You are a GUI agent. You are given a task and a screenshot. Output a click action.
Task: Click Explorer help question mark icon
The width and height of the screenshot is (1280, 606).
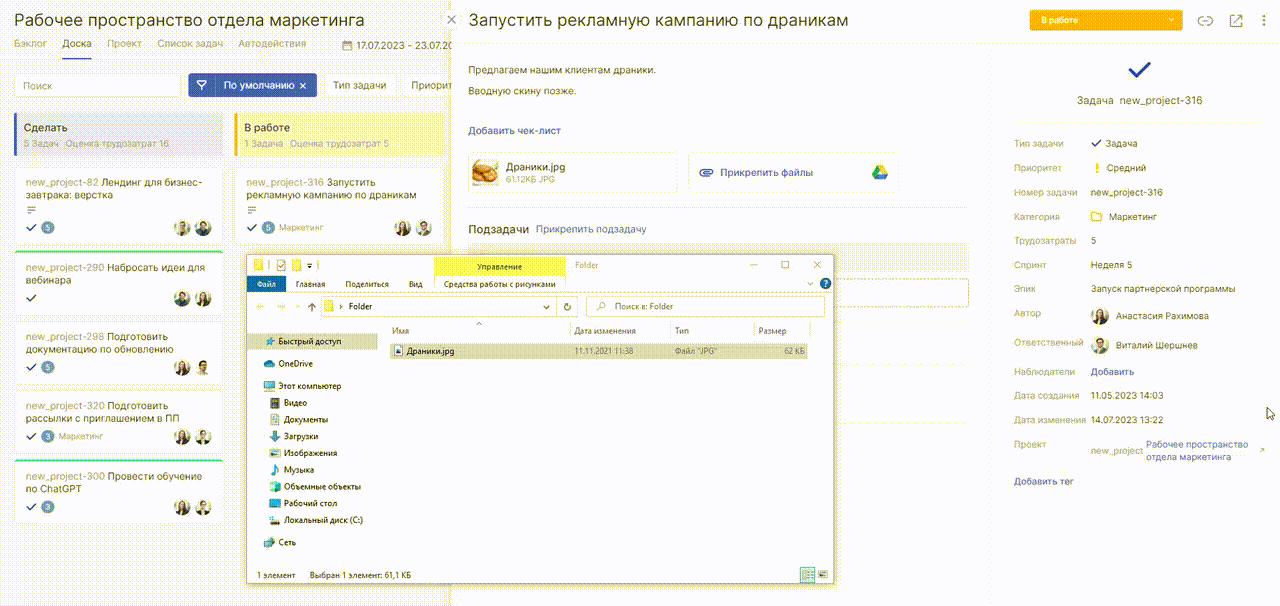[x=826, y=284]
